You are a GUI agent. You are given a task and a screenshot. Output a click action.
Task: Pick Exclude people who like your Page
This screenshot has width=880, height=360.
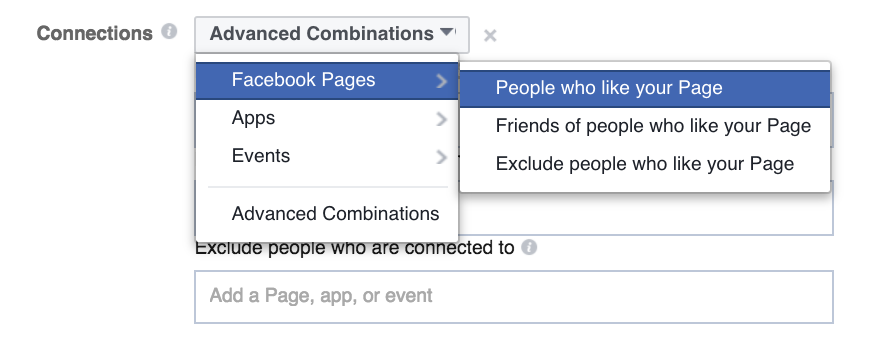pos(645,164)
